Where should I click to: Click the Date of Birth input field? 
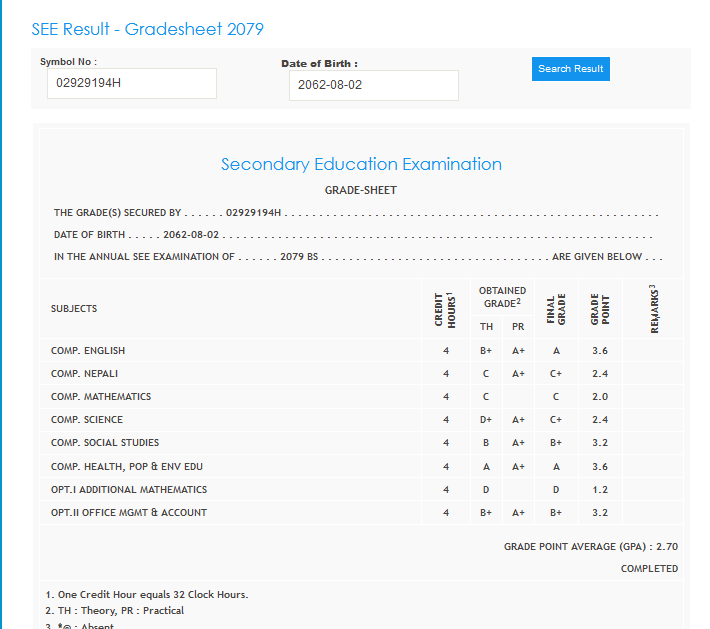pyautogui.click(x=373, y=86)
